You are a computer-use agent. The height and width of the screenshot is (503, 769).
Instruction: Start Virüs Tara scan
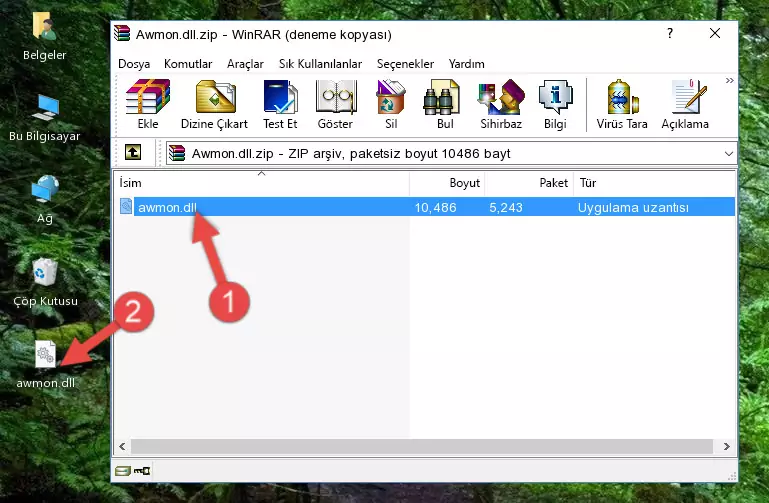tap(622, 104)
